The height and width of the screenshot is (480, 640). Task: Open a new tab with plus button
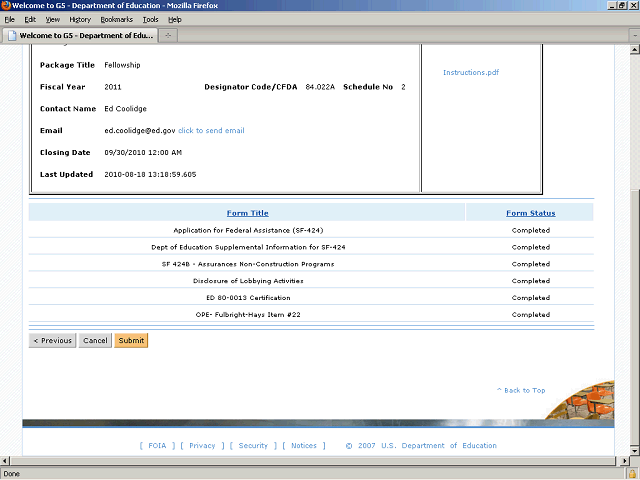pos(168,36)
